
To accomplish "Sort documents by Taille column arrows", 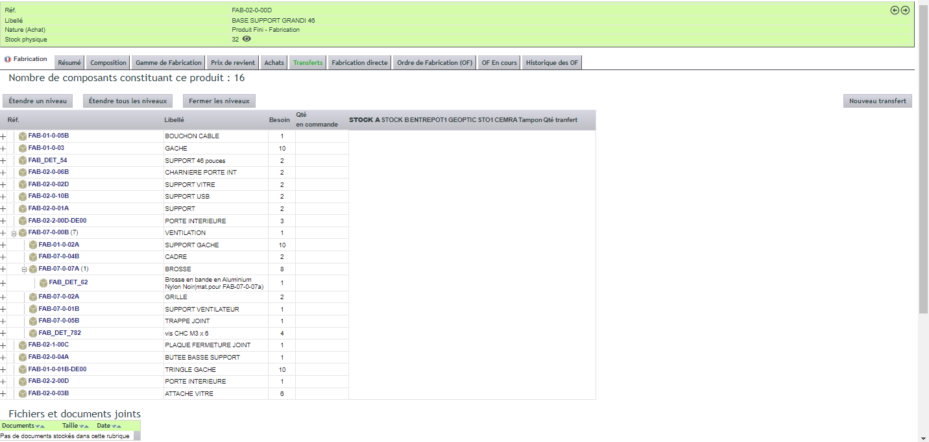I will pos(85,426).
